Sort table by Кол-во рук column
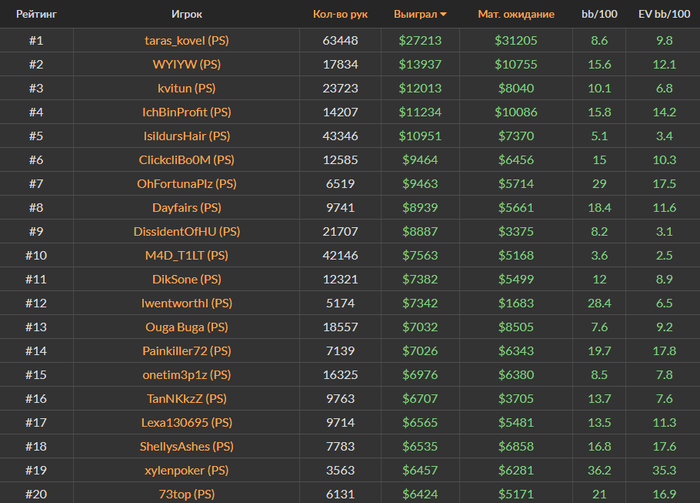The image size is (700, 503). (x=340, y=14)
